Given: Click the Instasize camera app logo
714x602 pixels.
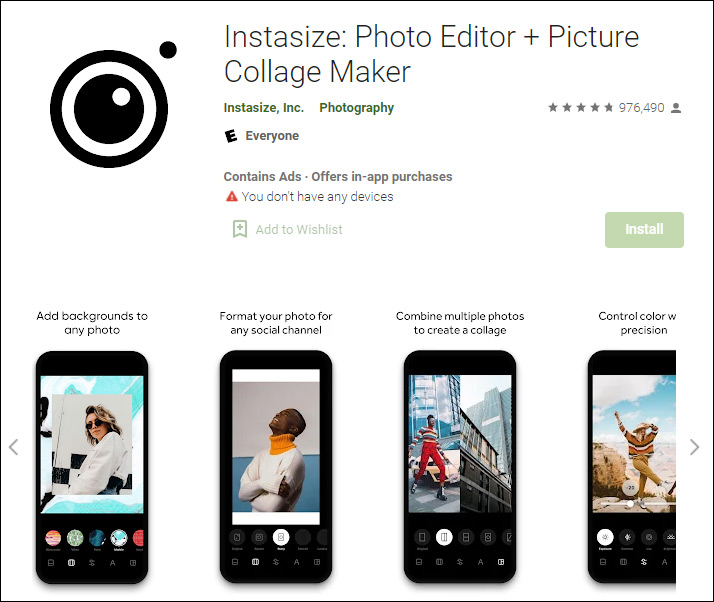Looking at the screenshot, I should point(113,104).
